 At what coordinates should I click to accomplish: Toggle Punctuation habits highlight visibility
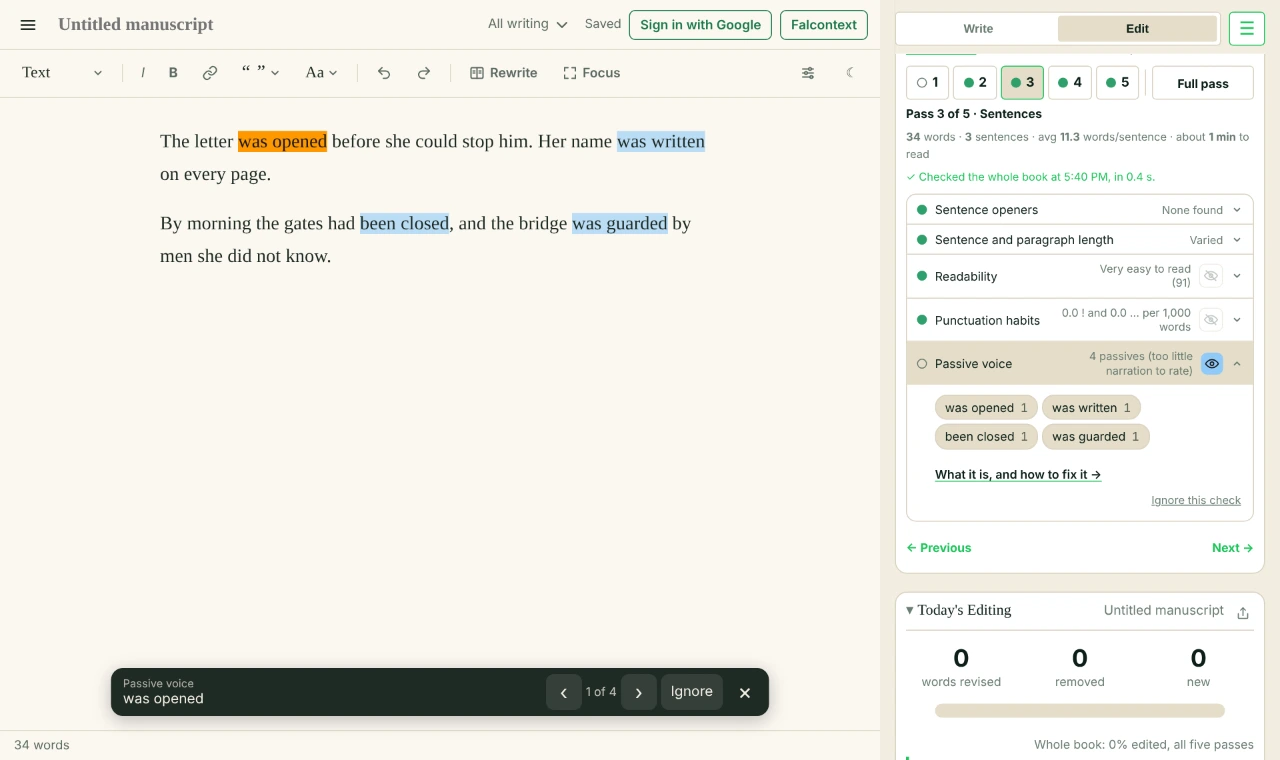(1211, 320)
